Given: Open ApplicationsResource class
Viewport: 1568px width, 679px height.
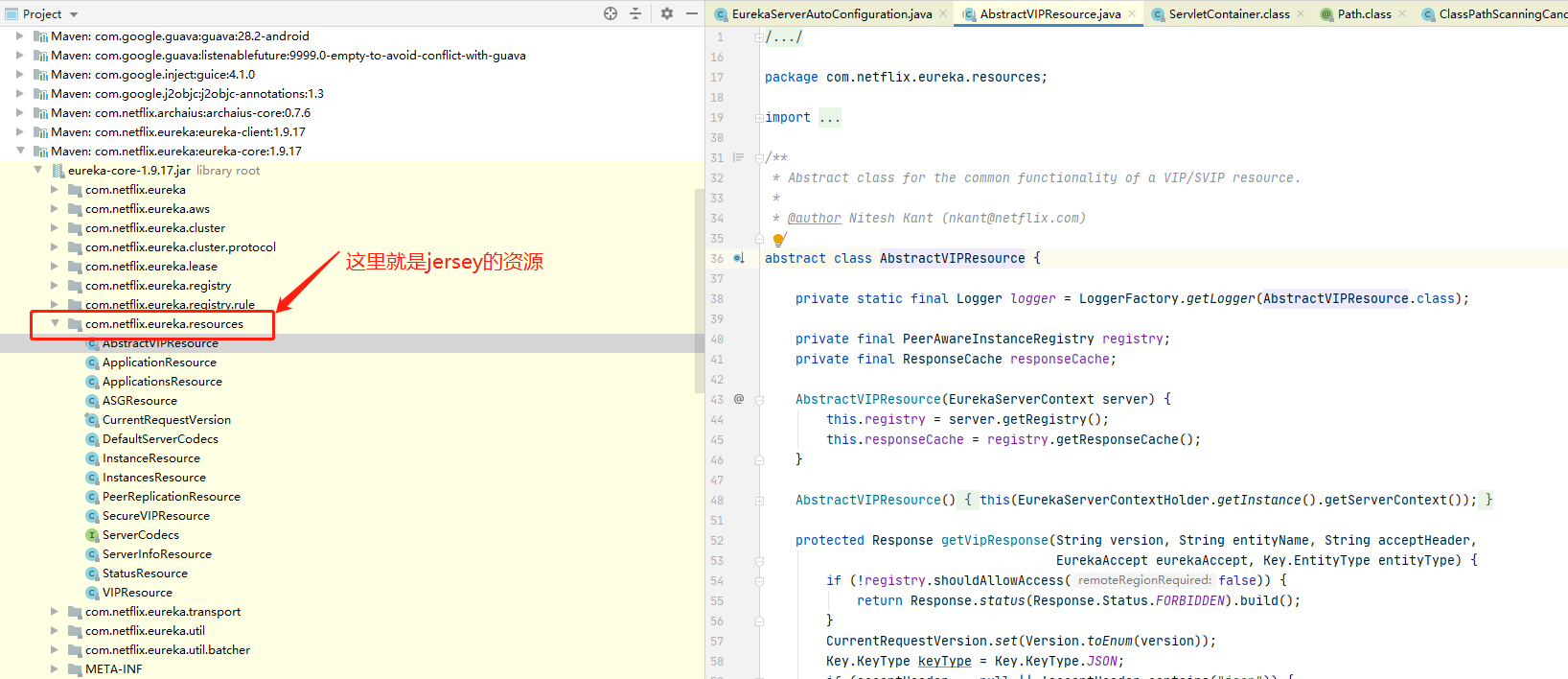Looking at the screenshot, I should click(162, 382).
